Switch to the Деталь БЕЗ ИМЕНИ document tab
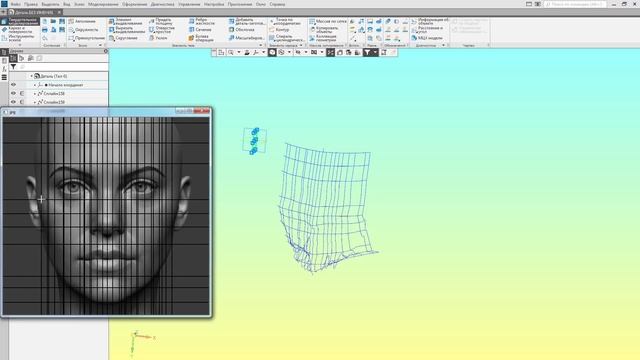 click(34, 12)
